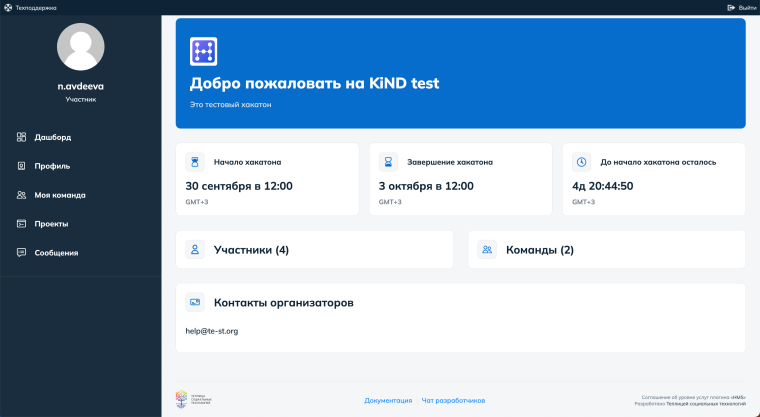
Task: Click the contact card icon beside Контакты организаторов
Action: (195, 302)
